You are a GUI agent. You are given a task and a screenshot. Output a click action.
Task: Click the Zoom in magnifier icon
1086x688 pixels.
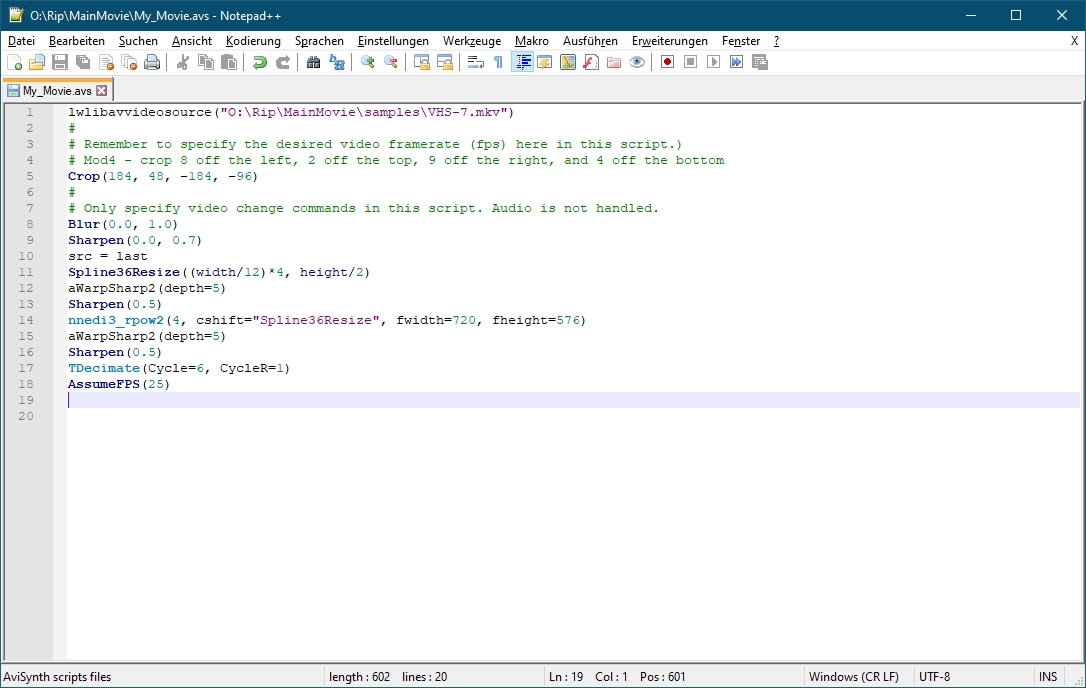point(368,62)
